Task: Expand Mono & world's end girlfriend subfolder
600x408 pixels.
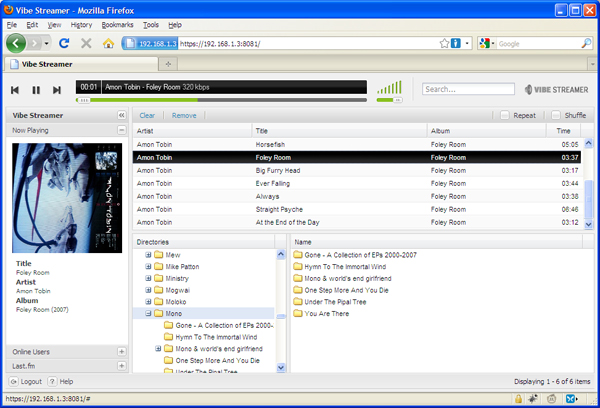Action: (158, 349)
